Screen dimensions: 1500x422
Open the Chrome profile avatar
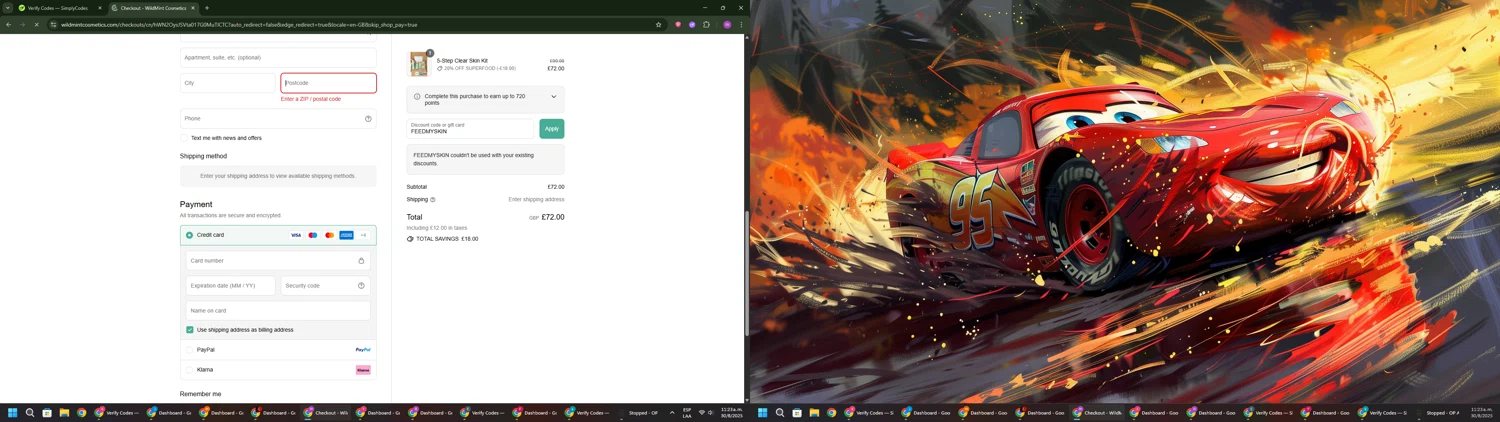(x=727, y=24)
